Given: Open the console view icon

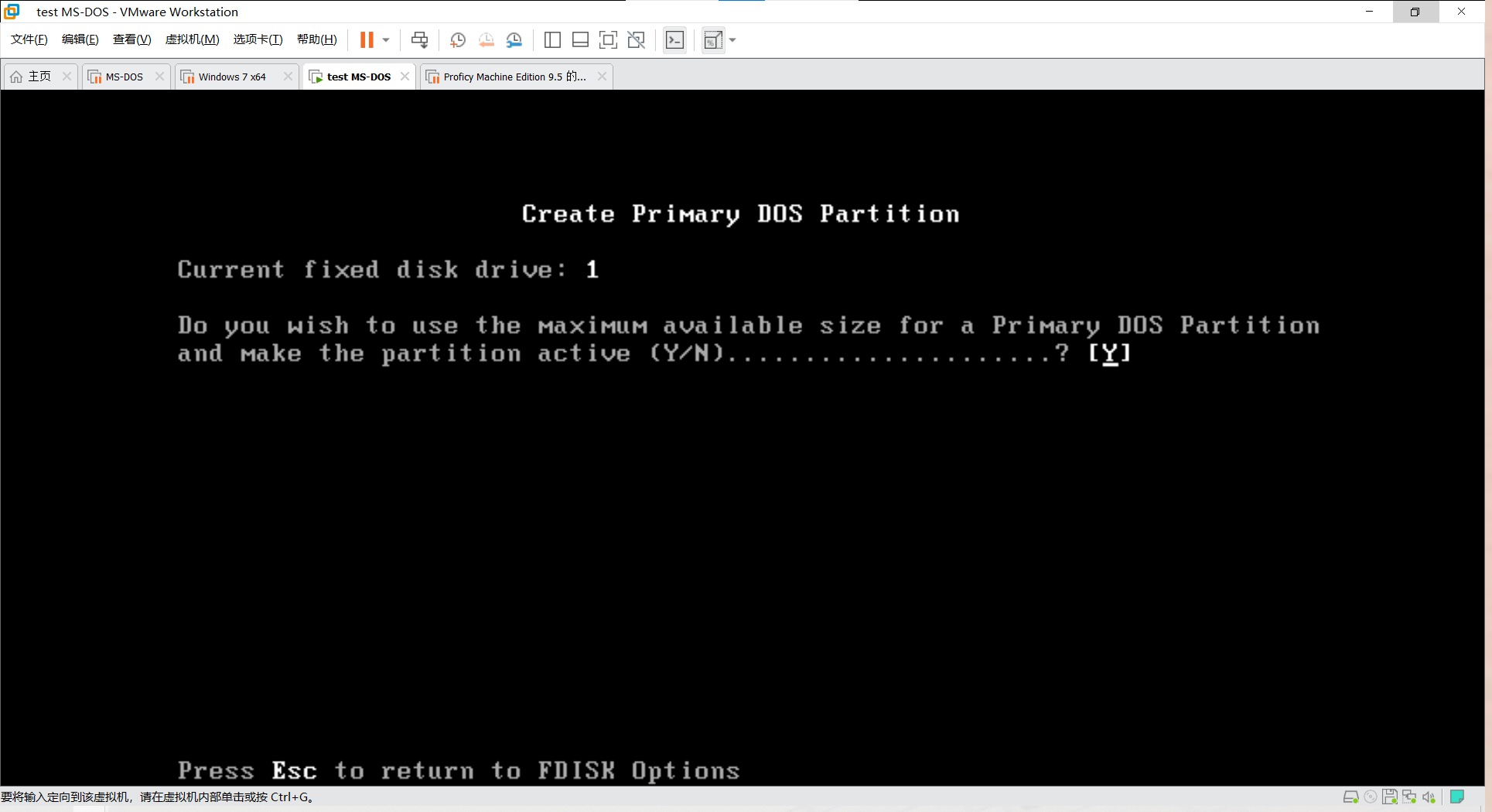Looking at the screenshot, I should [674, 40].
